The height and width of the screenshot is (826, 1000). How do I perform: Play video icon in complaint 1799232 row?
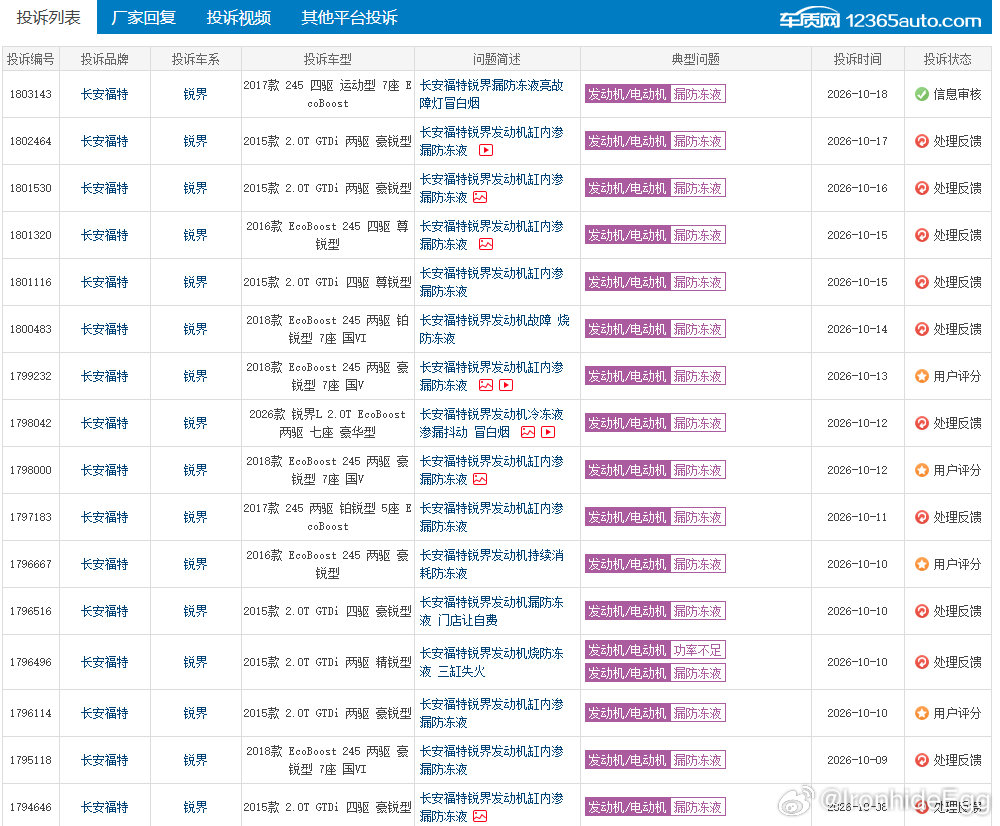506,385
